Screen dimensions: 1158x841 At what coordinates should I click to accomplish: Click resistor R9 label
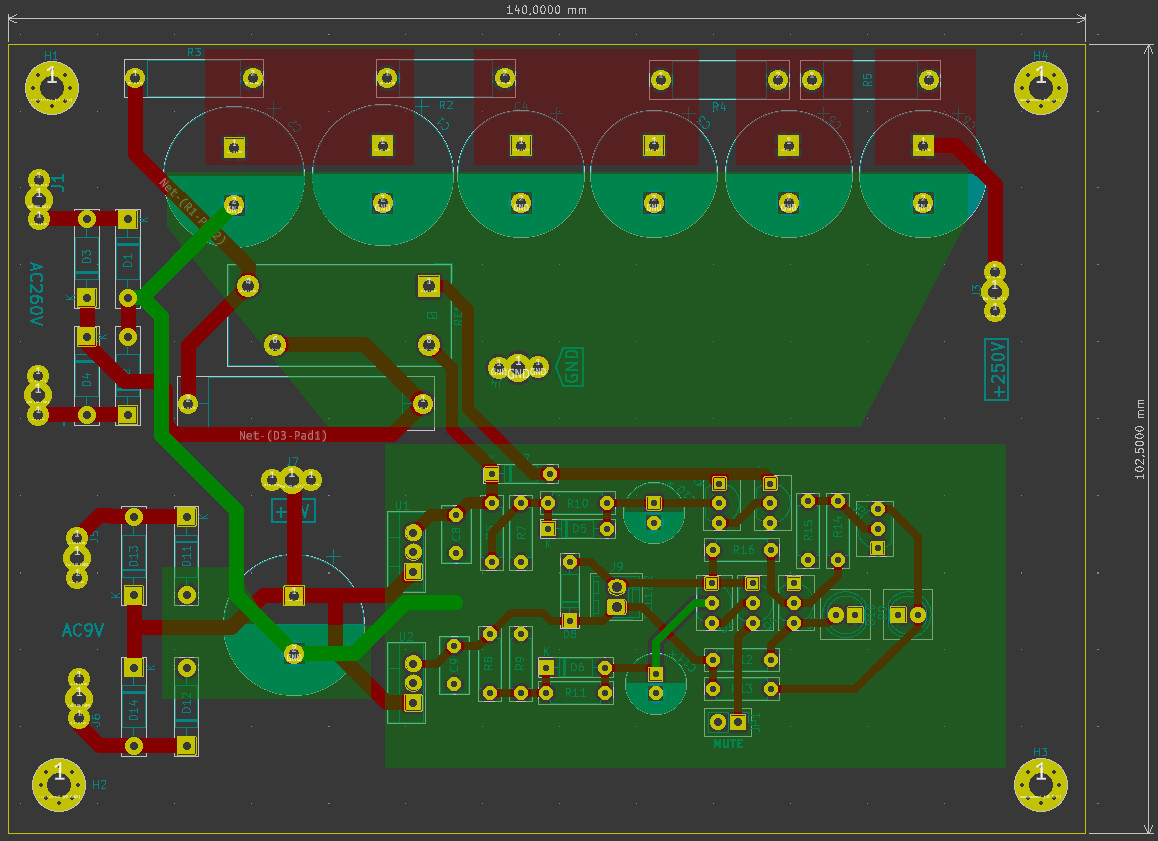point(520,664)
